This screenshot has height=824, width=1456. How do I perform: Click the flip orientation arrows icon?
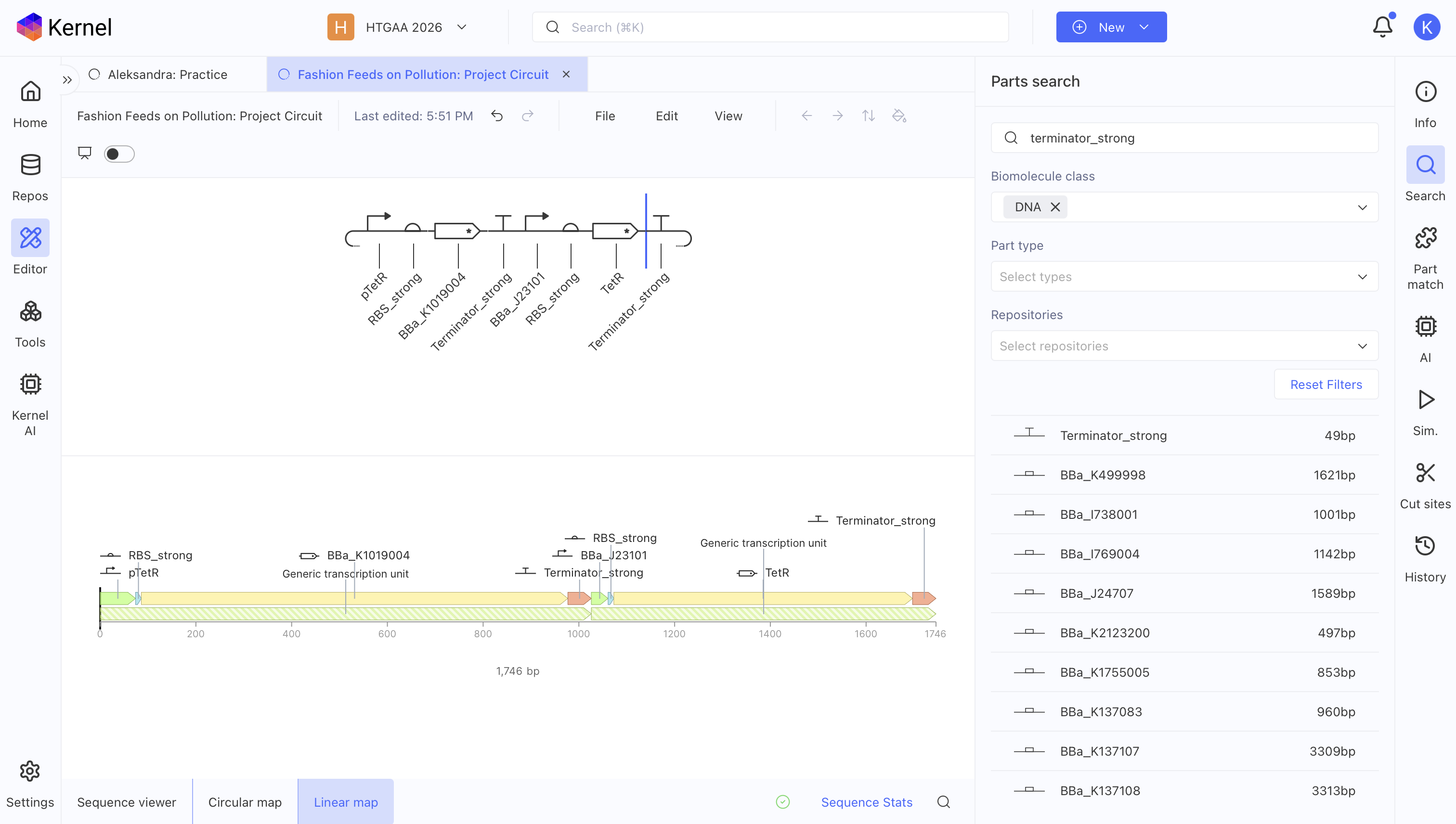tap(869, 116)
